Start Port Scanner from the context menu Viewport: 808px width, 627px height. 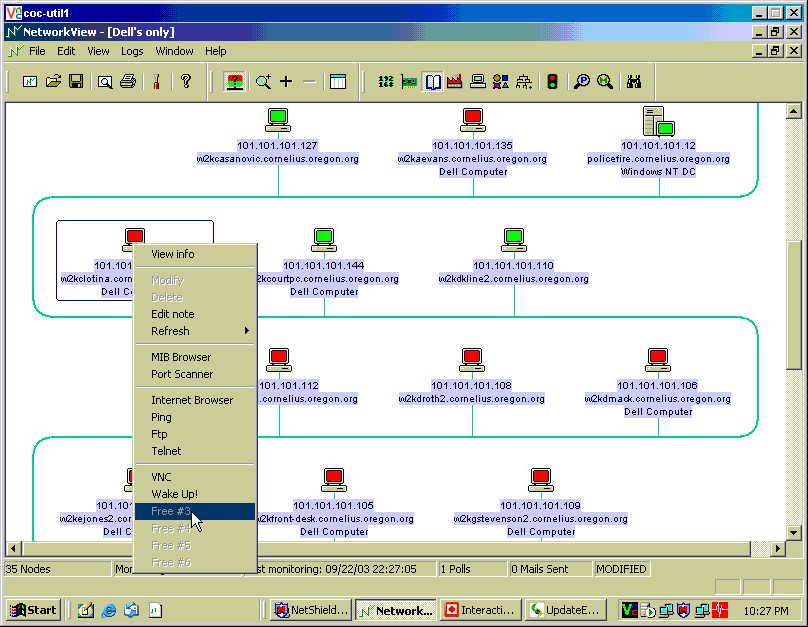click(195, 374)
